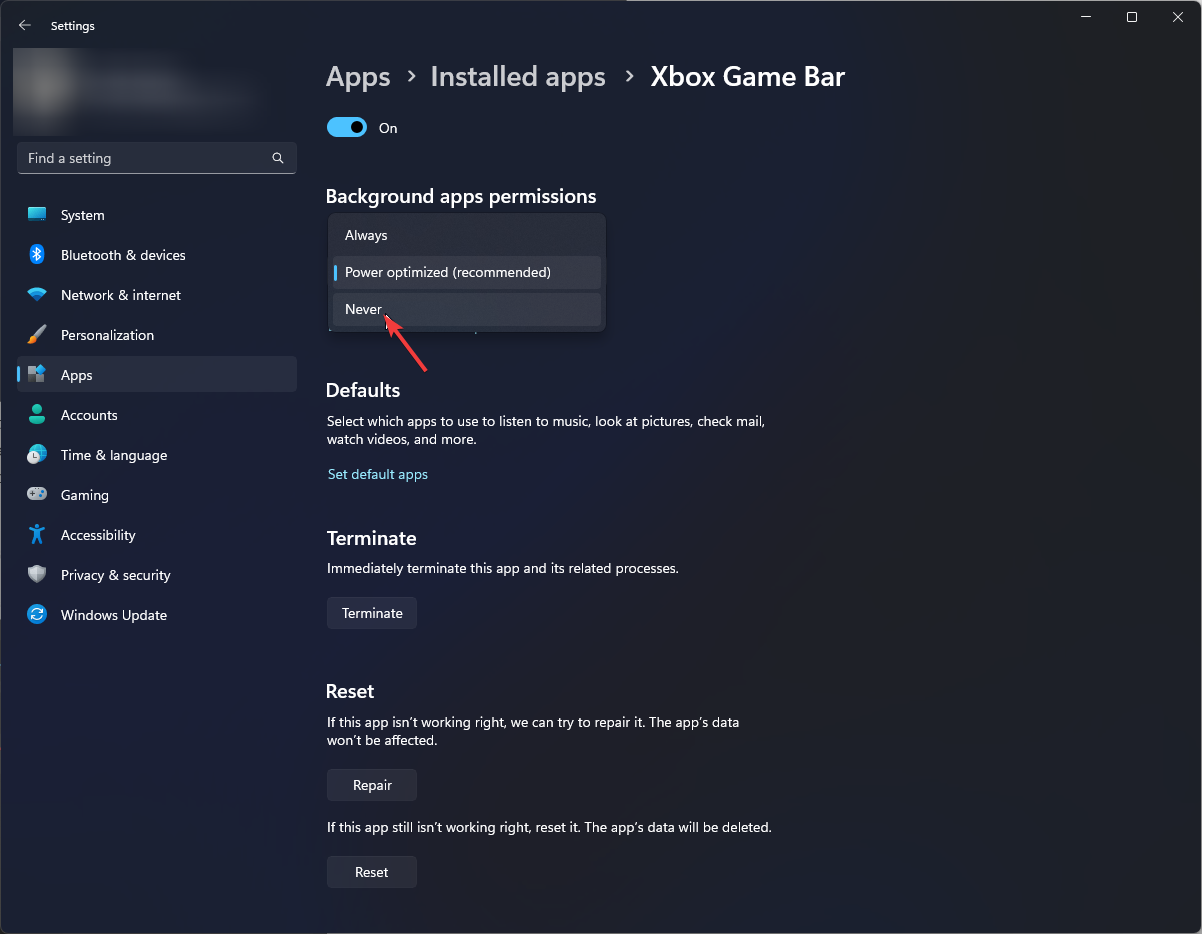
Task: Choose Power optimized (recommended) option
Action: [x=466, y=272]
